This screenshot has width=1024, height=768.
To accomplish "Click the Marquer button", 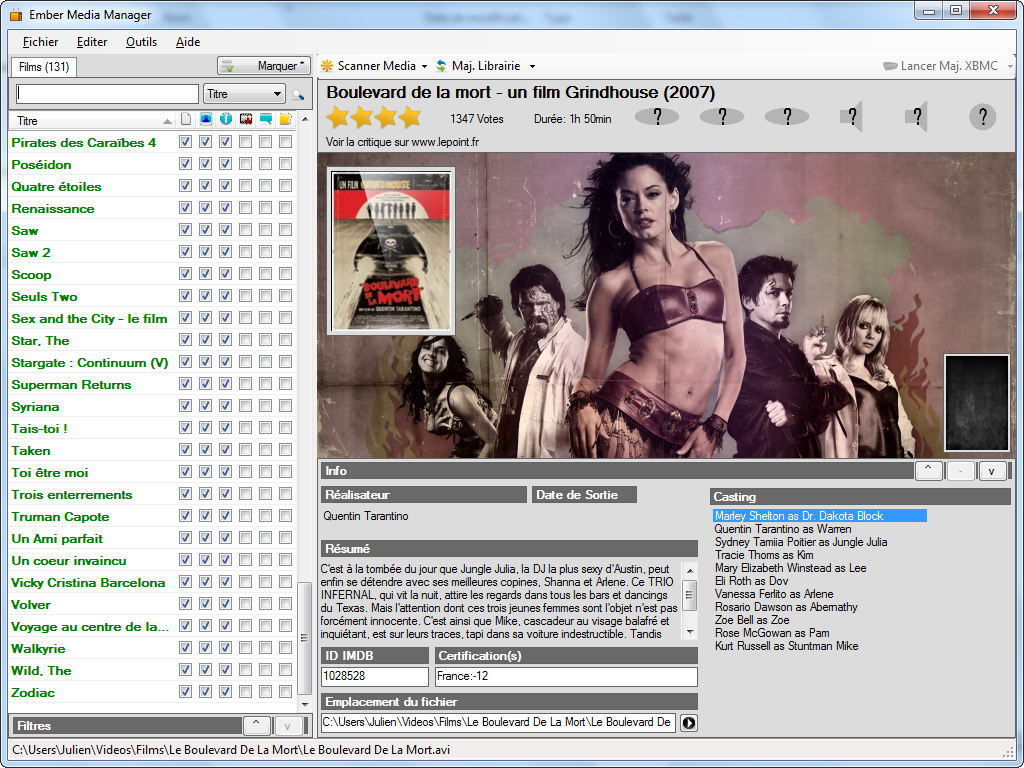I will coord(264,66).
